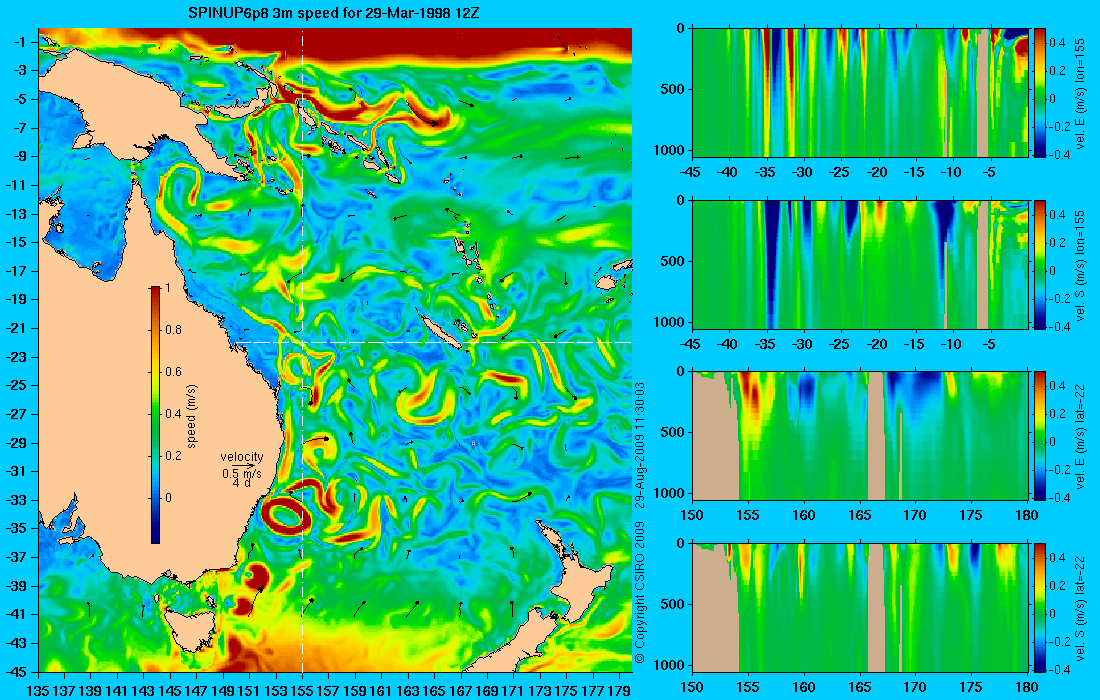Viewport: 1100px width, 700px height.
Task: Click the red ring eddy off eastern Australia
Action: click(x=284, y=517)
